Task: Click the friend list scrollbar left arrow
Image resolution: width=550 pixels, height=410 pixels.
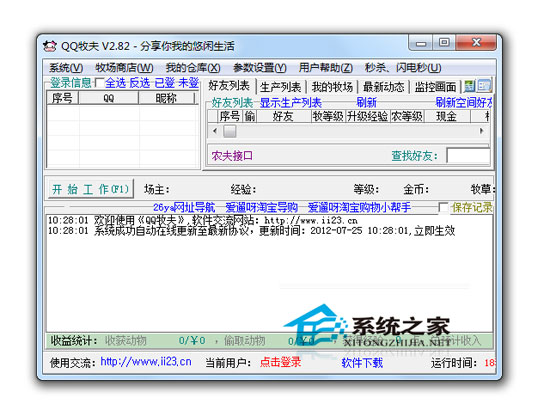Action: click(215, 131)
